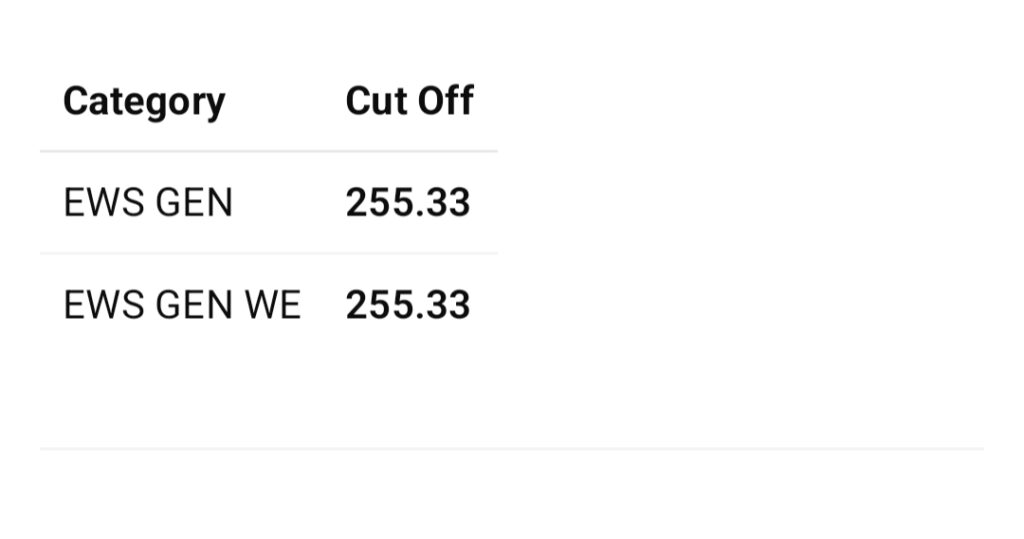Click the Cut Off column header
Screen dimensions: 1024x539
tap(409, 101)
